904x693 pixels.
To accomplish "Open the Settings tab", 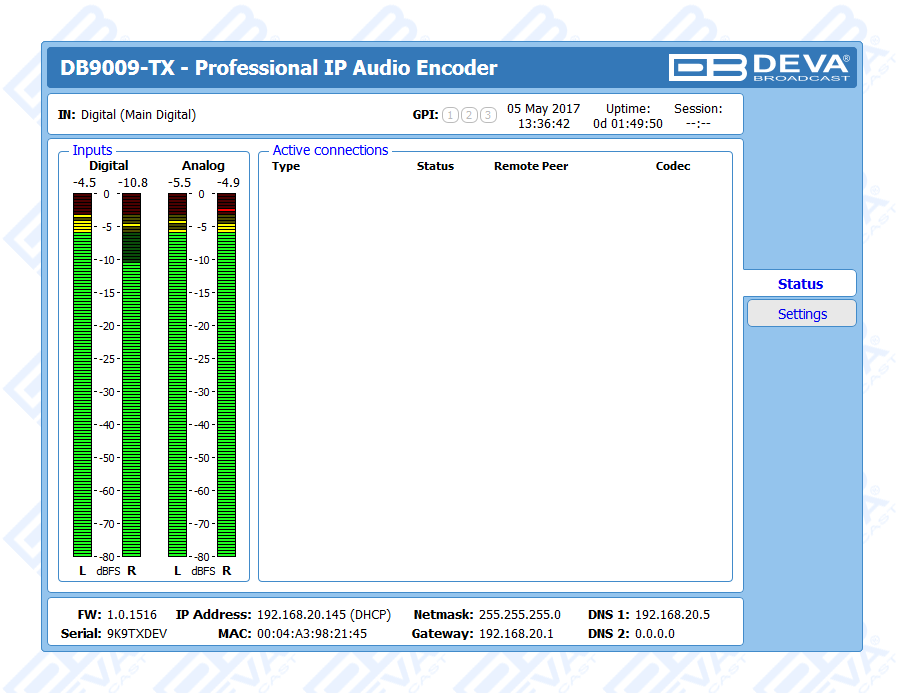I will pos(802,314).
